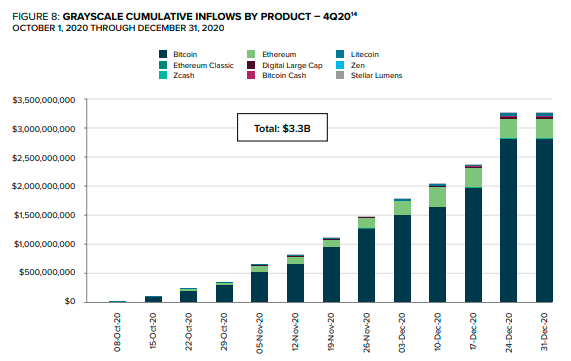Click the 17-Dec-20 bar
The image size is (571, 361).
pos(473,233)
